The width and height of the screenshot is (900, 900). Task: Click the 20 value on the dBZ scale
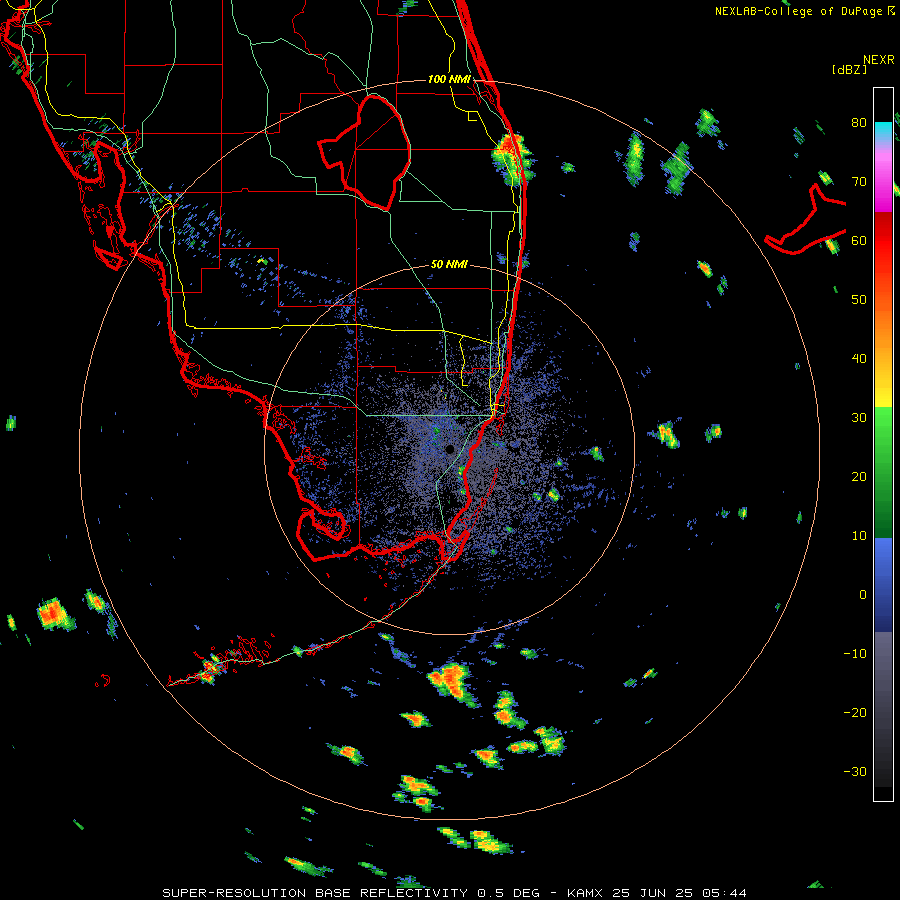coord(859,476)
